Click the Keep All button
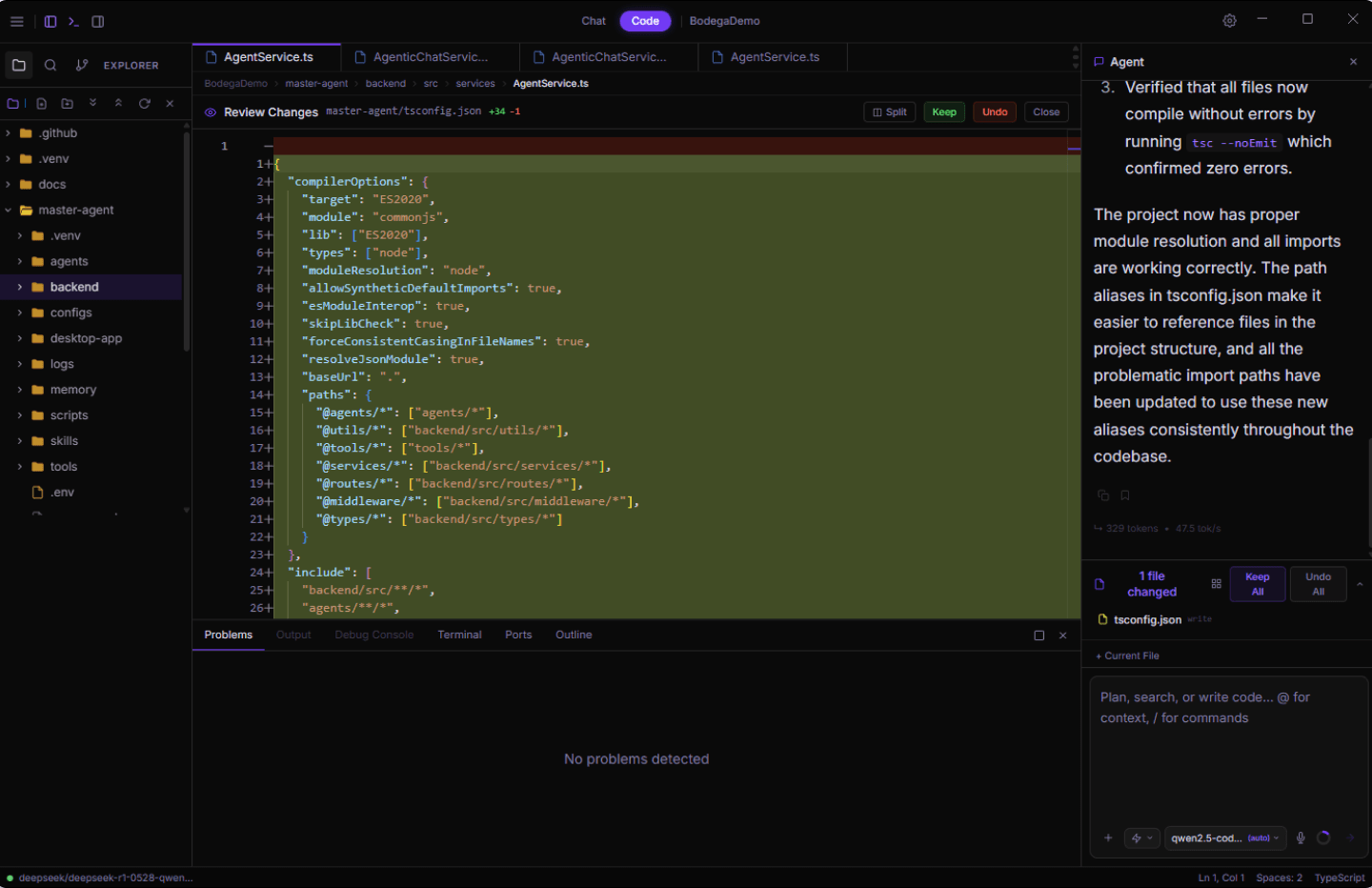The image size is (1372, 888). coord(1257,583)
